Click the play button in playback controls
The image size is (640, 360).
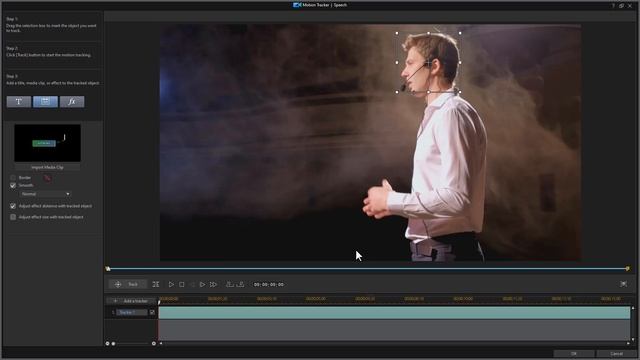(x=171, y=284)
